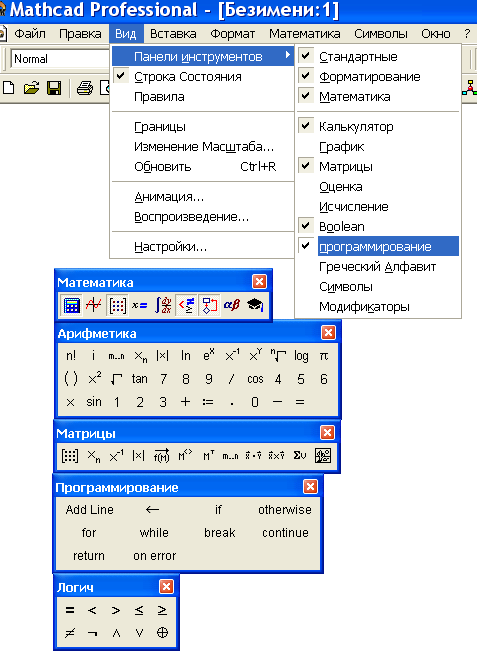The height and width of the screenshot is (656, 477).
Task: Close the Логич panel
Action: tap(167, 587)
